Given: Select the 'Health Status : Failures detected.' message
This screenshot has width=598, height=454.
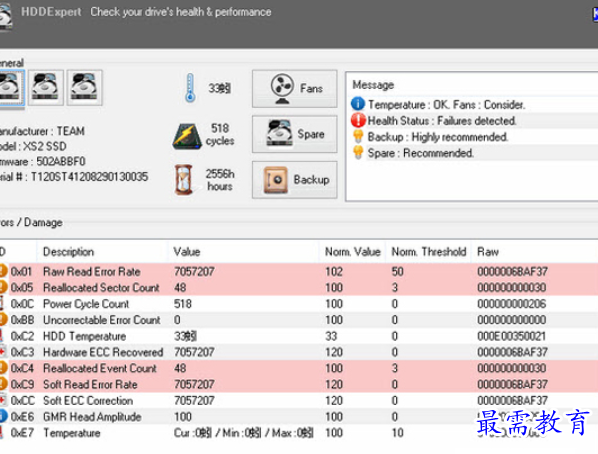Looking at the screenshot, I should [442, 121].
